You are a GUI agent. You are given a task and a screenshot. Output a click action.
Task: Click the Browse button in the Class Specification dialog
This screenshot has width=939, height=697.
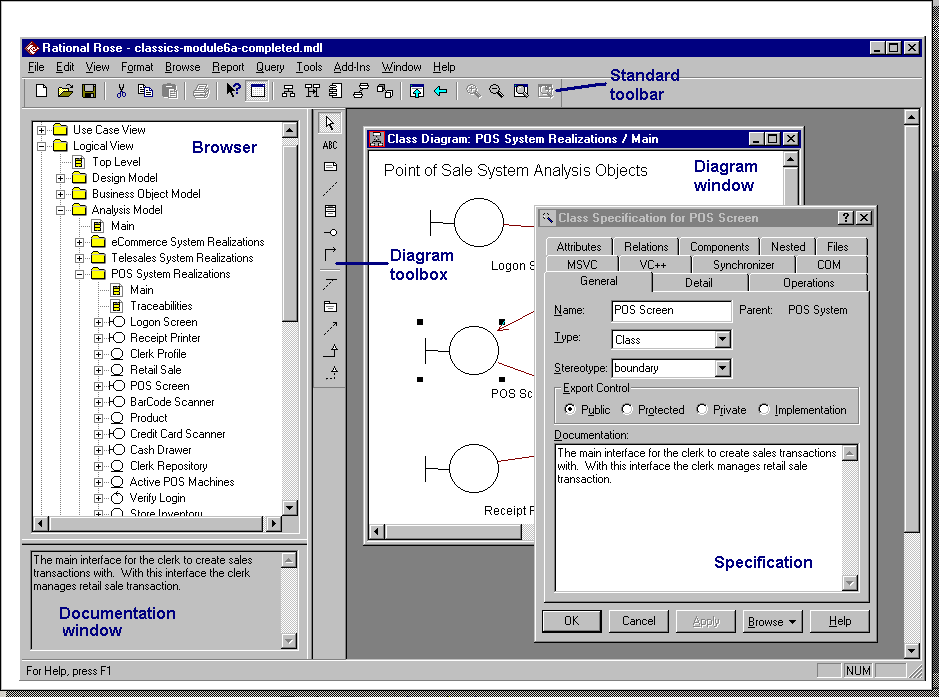coord(772,621)
